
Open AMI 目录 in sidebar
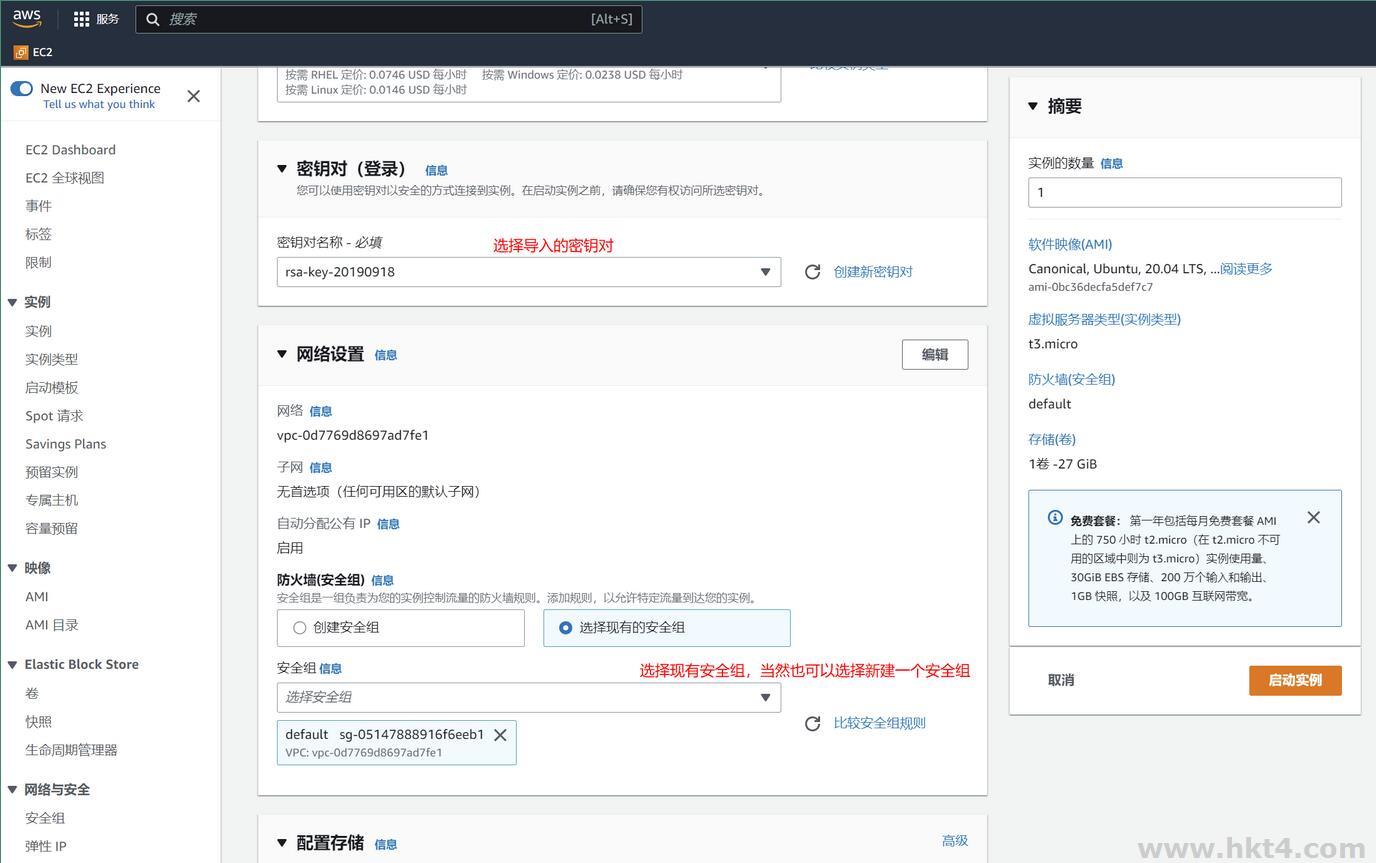pos(52,625)
